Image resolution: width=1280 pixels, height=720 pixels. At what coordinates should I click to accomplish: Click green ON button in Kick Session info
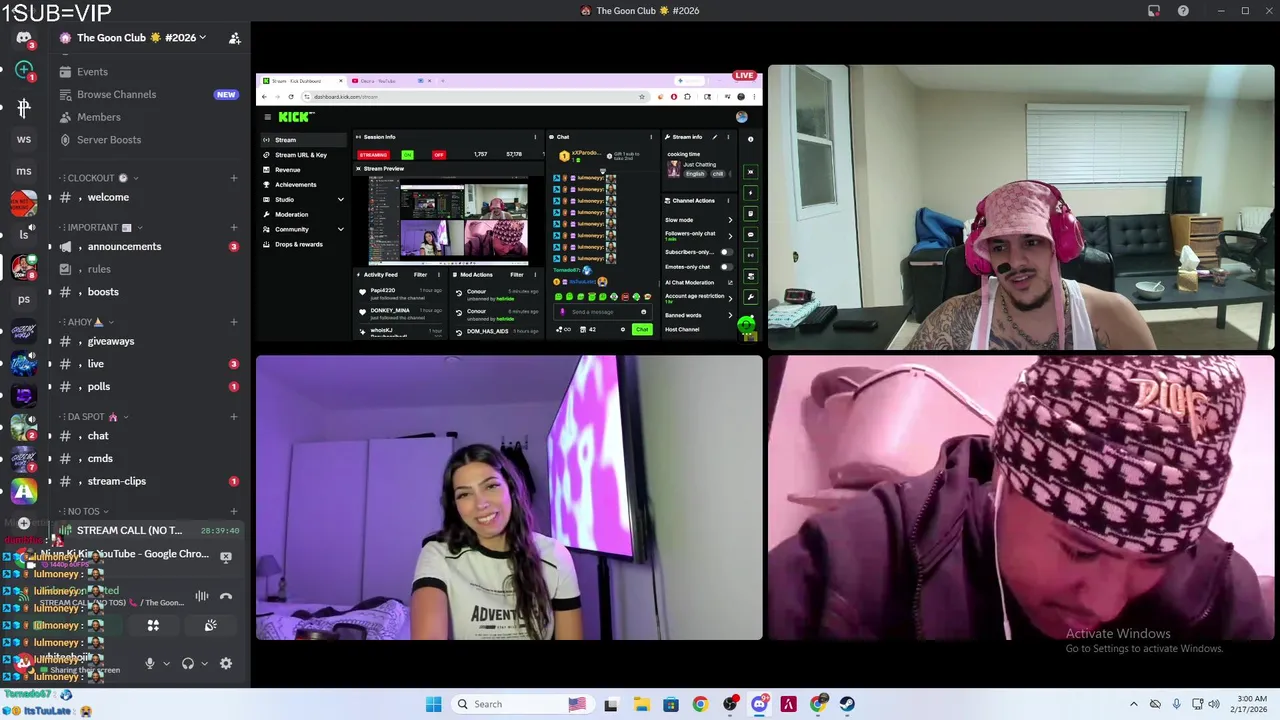click(x=407, y=155)
